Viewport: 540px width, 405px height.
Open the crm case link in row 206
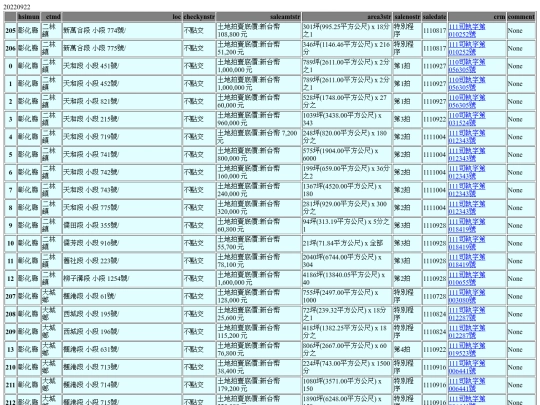coord(467,48)
